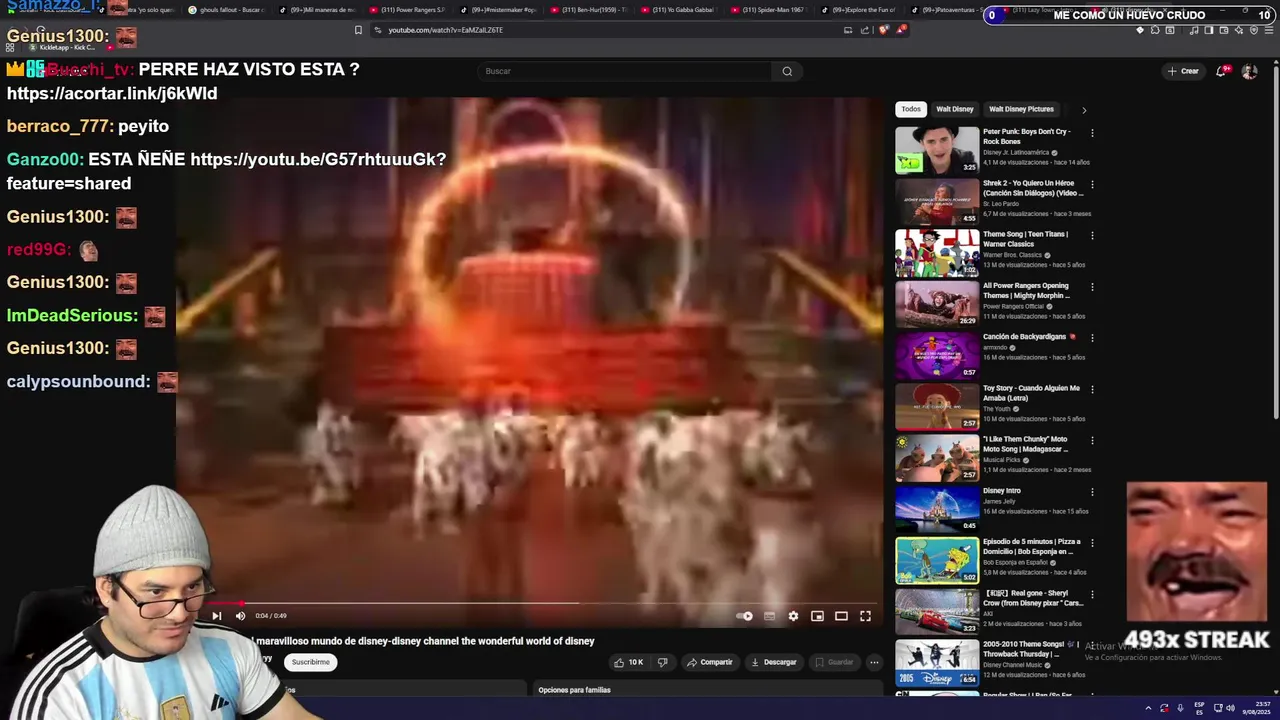Open the browser extensions puzzle icon
This screenshot has width=1280, height=720.
click(1155, 30)
